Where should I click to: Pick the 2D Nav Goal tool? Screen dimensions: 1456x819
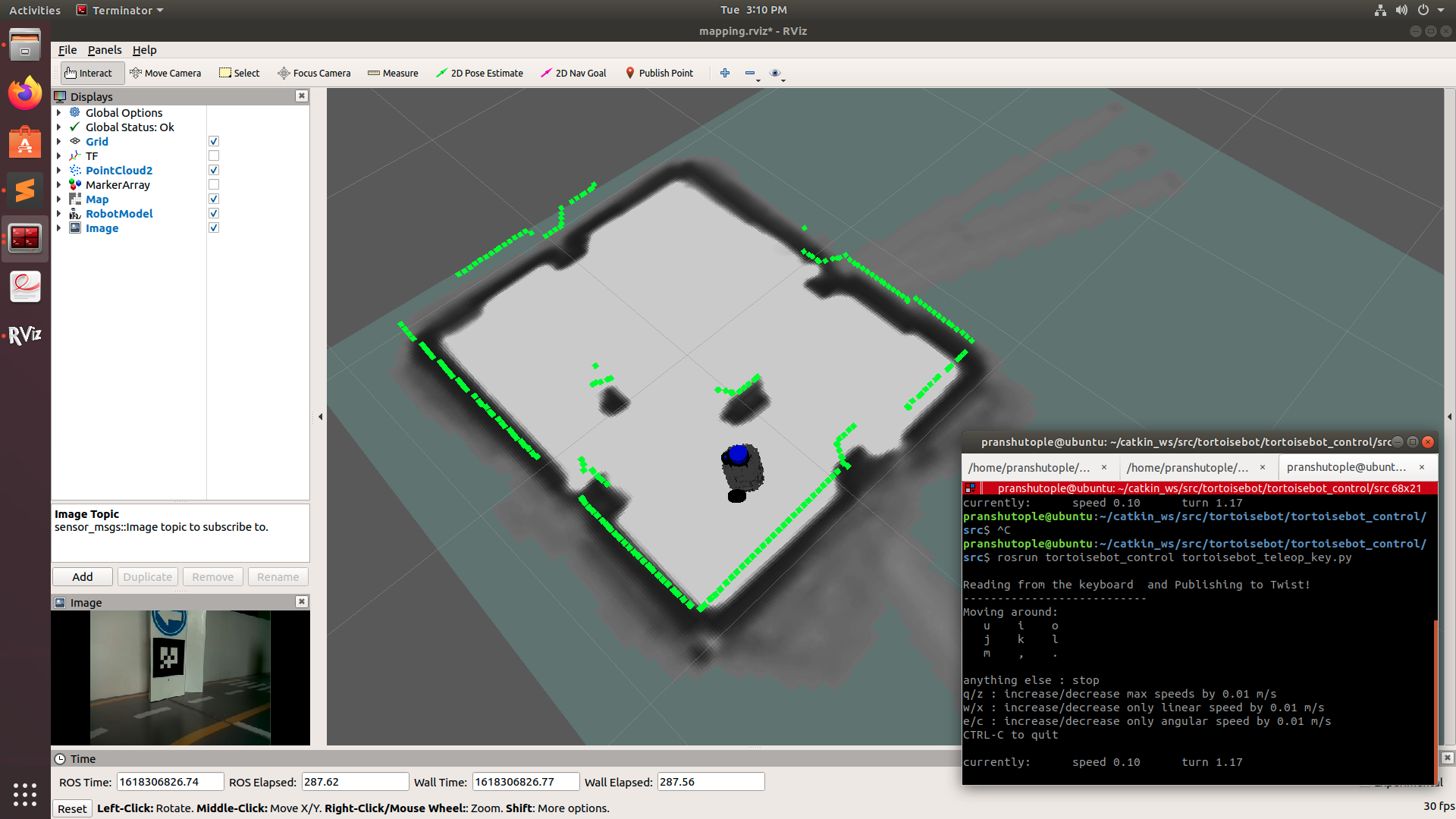coord(573,73)
